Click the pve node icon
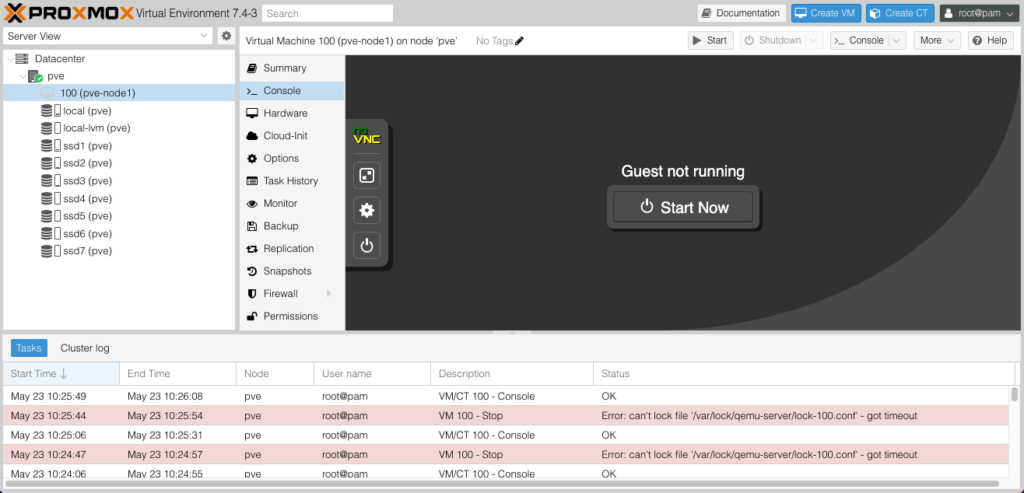 pos(35,76)
